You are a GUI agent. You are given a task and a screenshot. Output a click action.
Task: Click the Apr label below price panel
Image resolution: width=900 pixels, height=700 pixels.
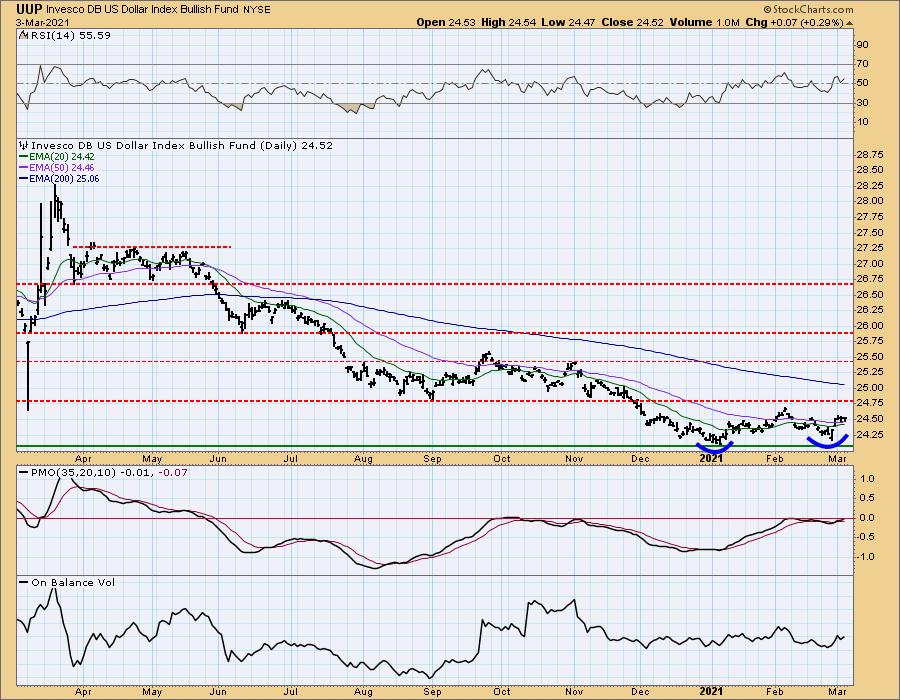pos(83,458)
